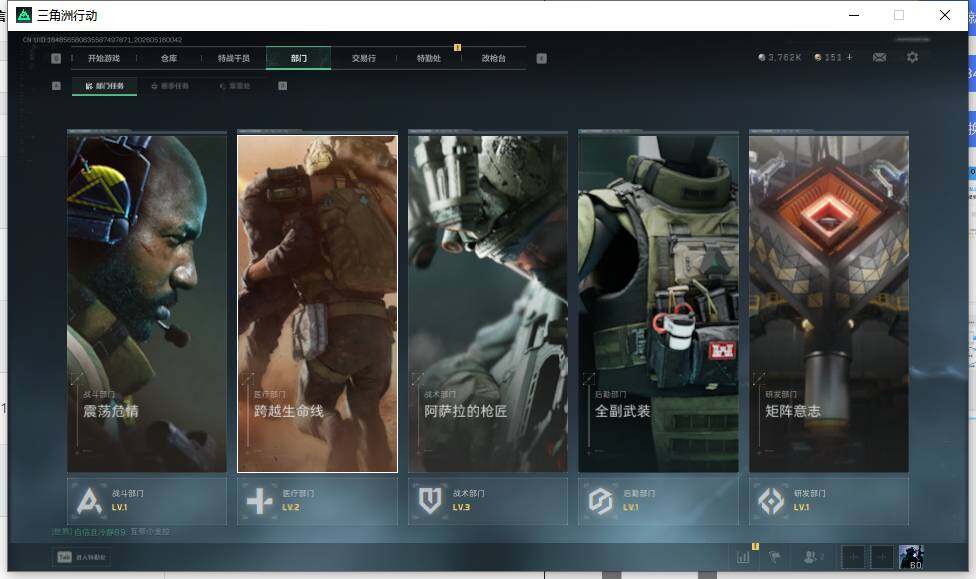Open the settings gear icon
The height and width of the screenshot is (579, 976).
[913, 57]
